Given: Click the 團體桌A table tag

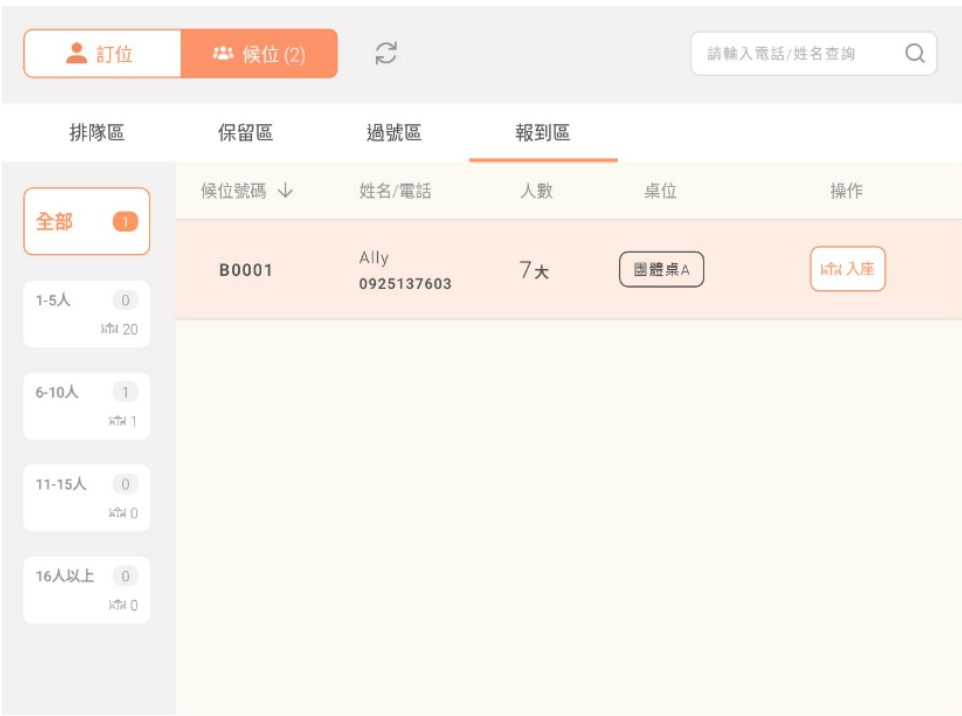Looking at the screenshot, I should 661,270.
